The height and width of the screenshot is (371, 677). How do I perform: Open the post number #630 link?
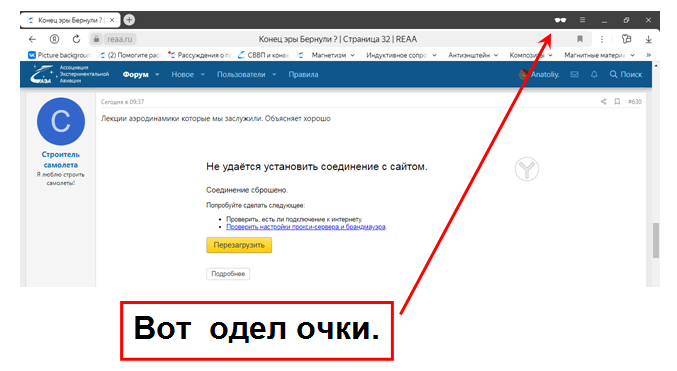(x=635, y=101)
